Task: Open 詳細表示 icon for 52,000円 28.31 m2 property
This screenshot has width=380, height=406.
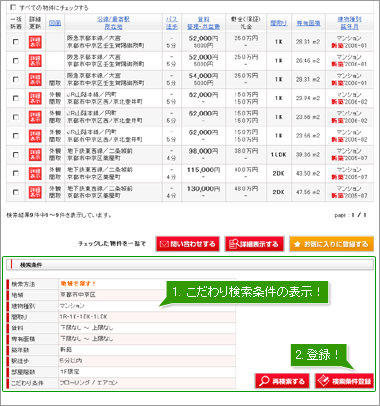Action: point(35,42)
